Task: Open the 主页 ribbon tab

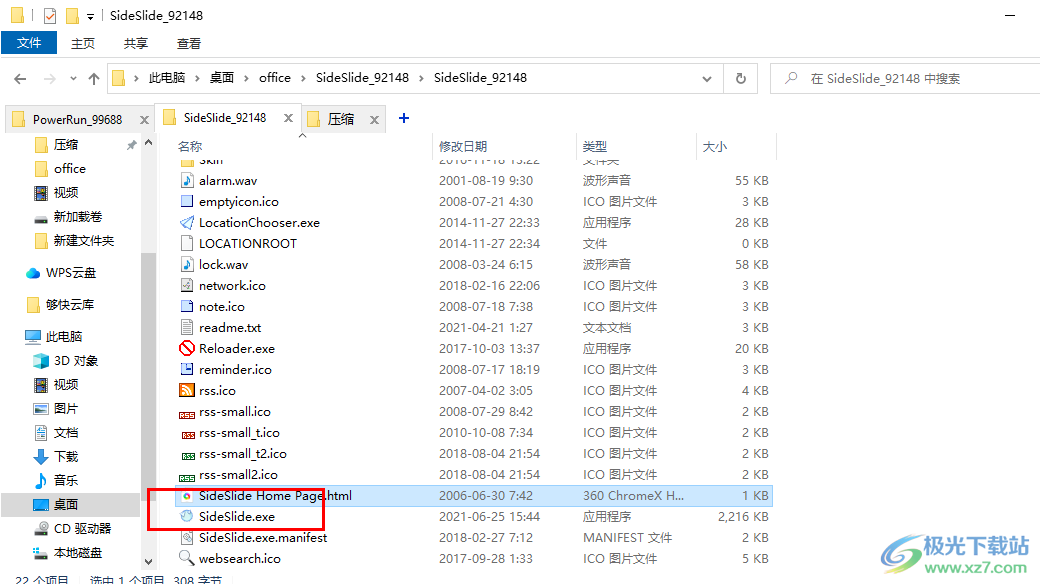Action: (x=83, y=43)
